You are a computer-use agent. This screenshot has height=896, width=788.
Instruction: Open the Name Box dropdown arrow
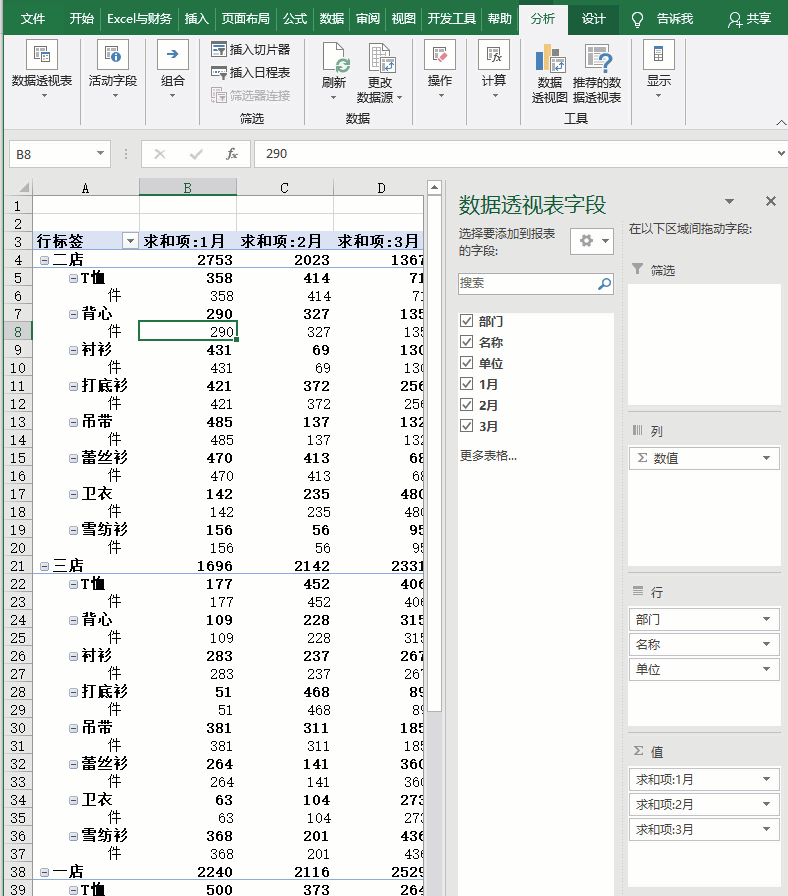pyautogui.click(x=100, y=153)
